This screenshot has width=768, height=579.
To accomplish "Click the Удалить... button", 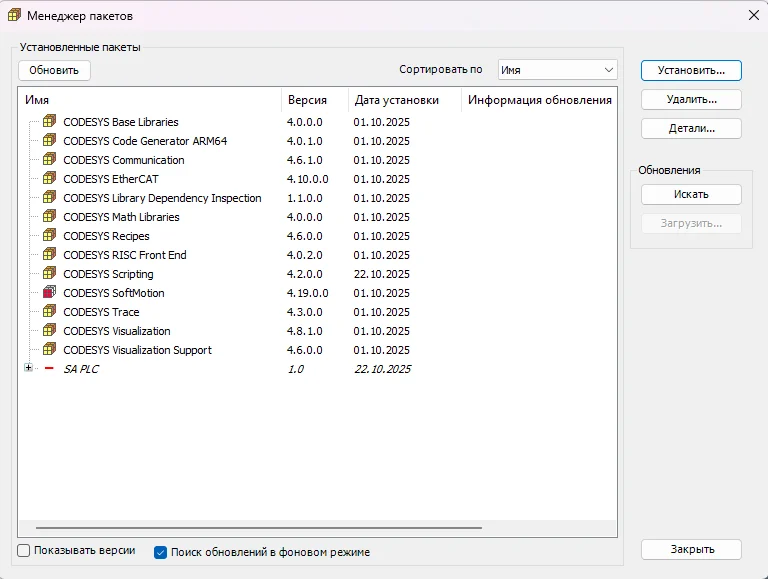I will [691, 99].
